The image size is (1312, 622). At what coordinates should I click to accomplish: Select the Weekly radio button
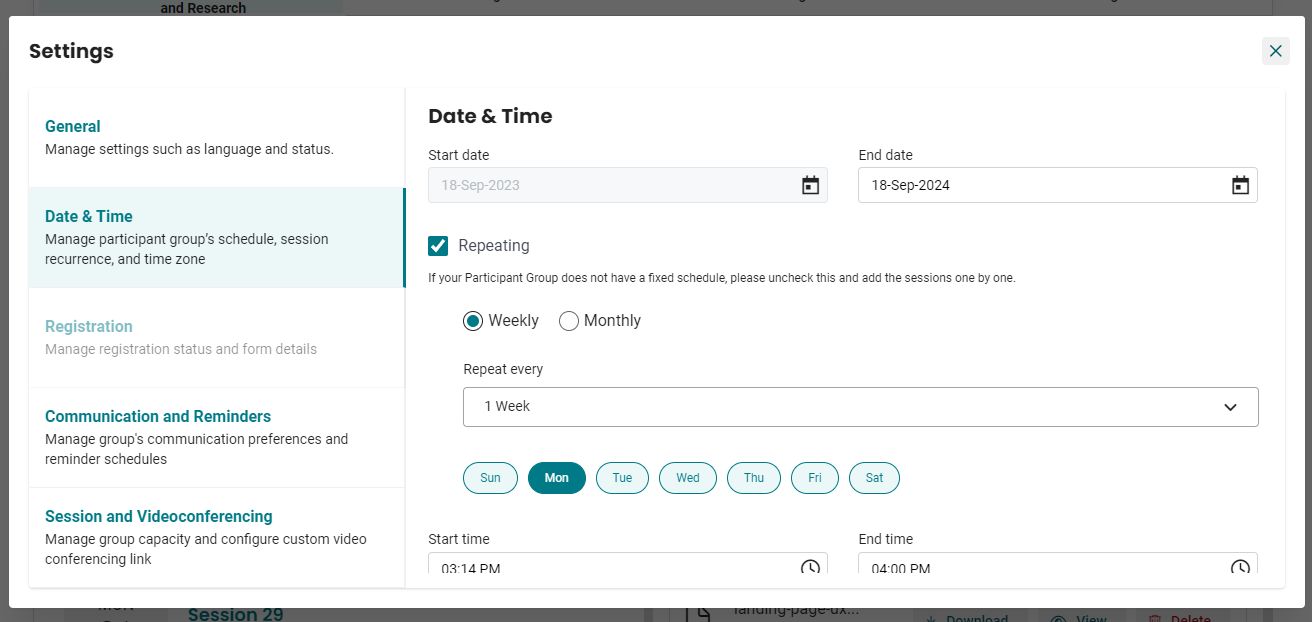(x=473, y=321)
